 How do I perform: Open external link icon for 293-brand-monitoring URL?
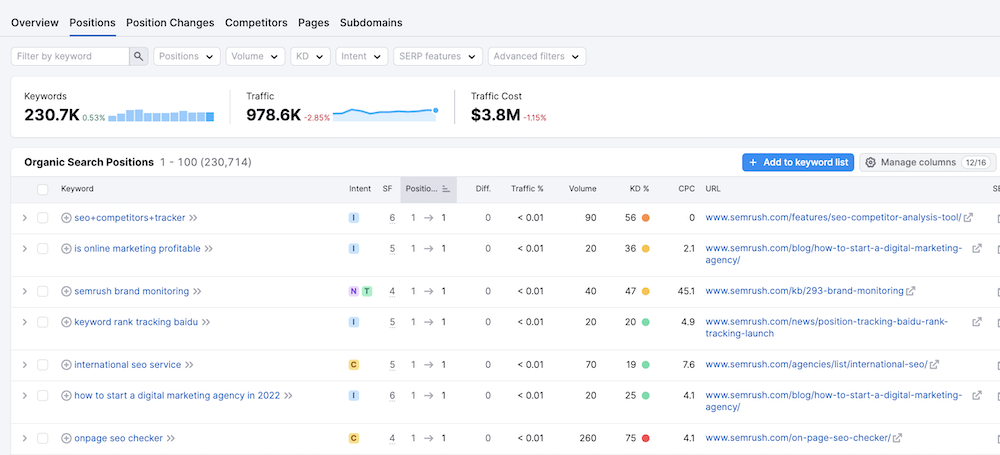click(x=911, y=290)
